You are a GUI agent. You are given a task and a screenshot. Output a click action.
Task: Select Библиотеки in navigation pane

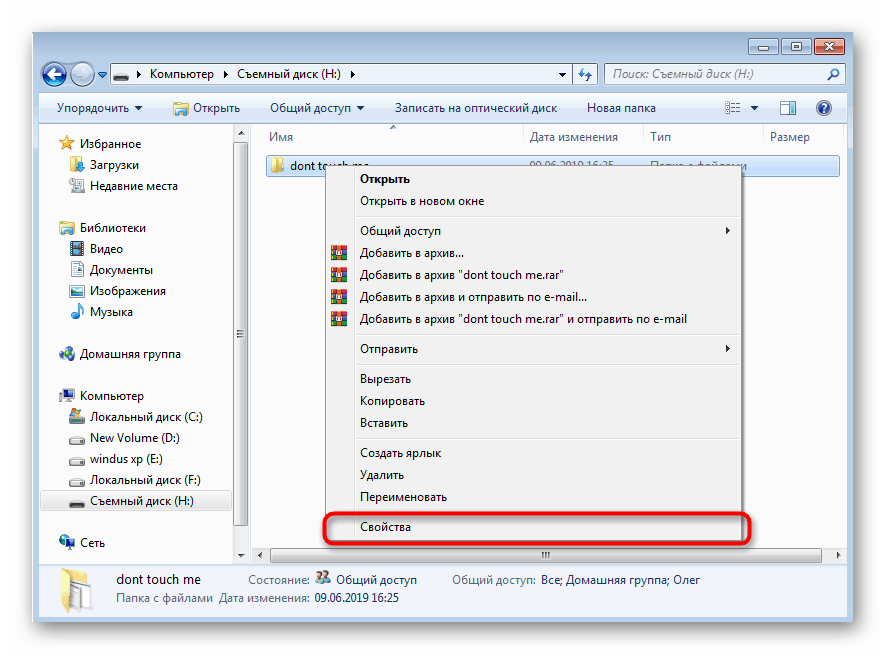[112, 228]
